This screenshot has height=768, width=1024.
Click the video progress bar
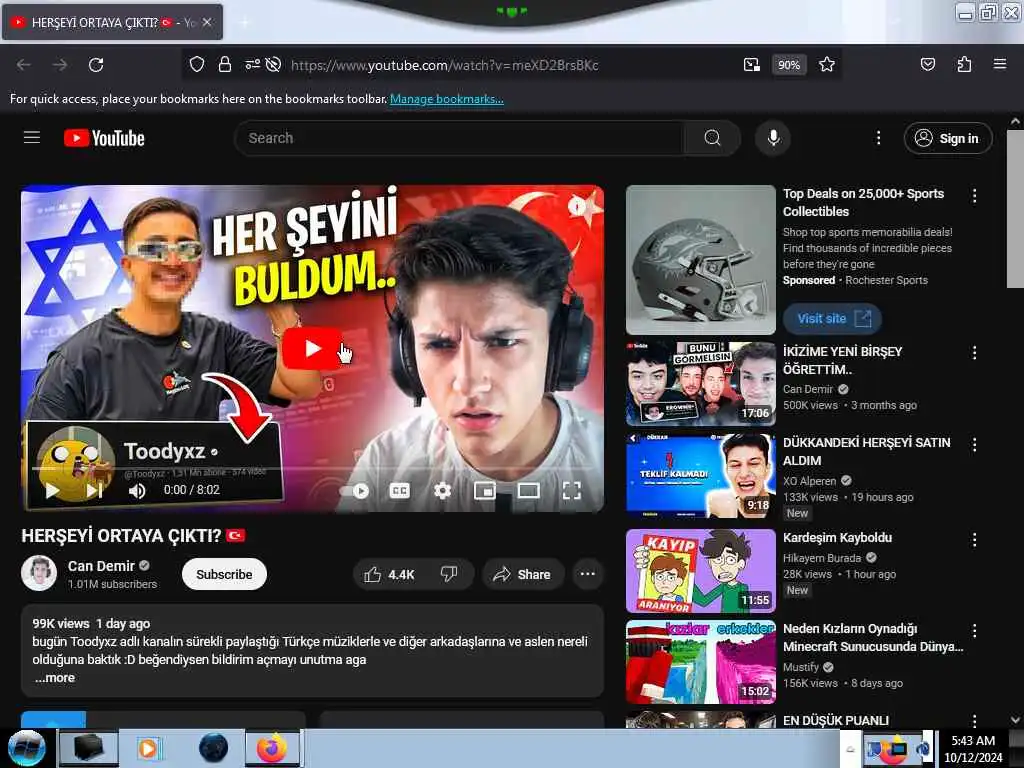pos(312,468)
